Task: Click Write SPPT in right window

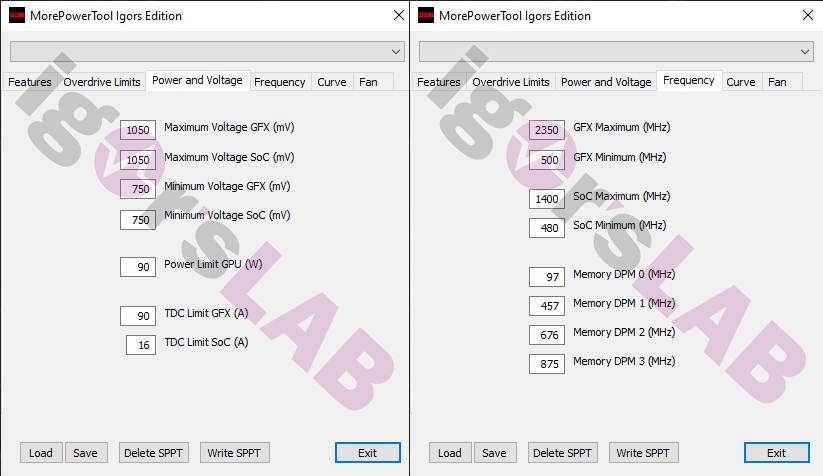Action: pyautogui.click(x=643, y=453)
